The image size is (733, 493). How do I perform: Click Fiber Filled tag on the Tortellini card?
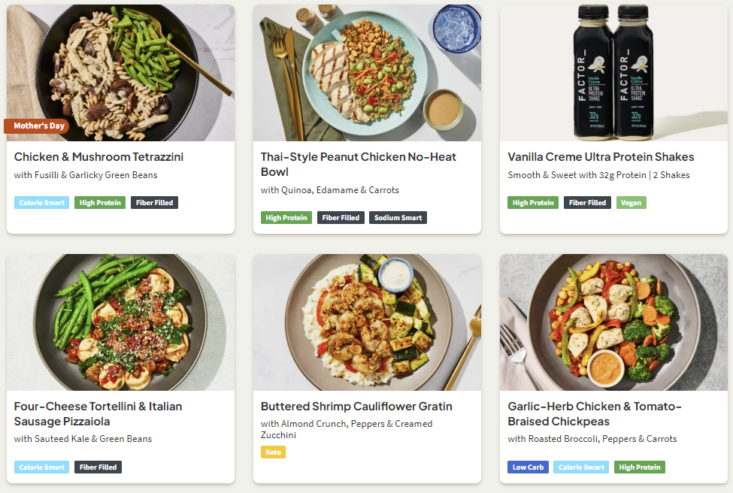click(x=98, y=467)
